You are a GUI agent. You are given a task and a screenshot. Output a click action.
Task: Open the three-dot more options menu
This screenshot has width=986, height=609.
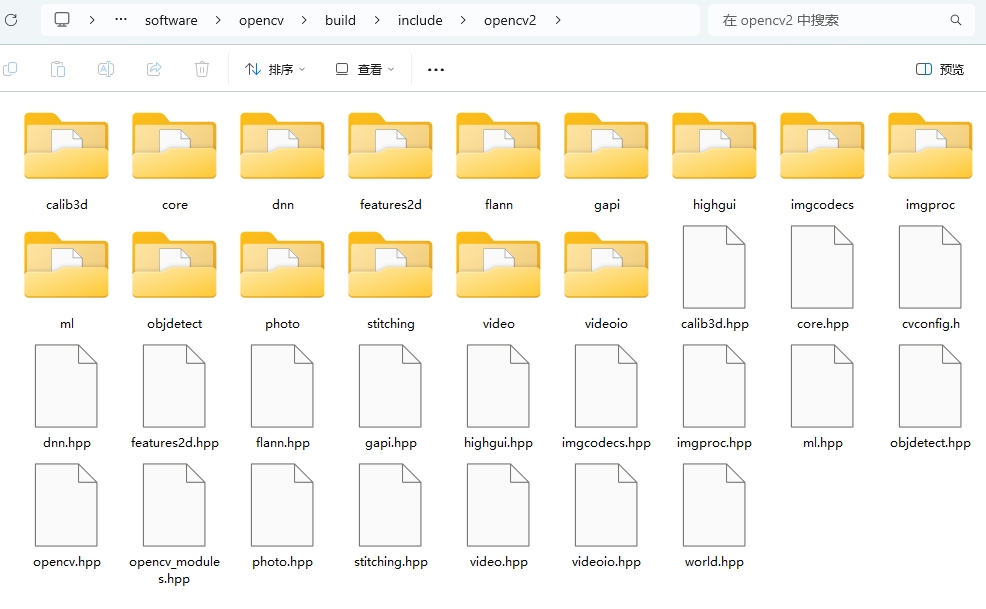point(436,69)
